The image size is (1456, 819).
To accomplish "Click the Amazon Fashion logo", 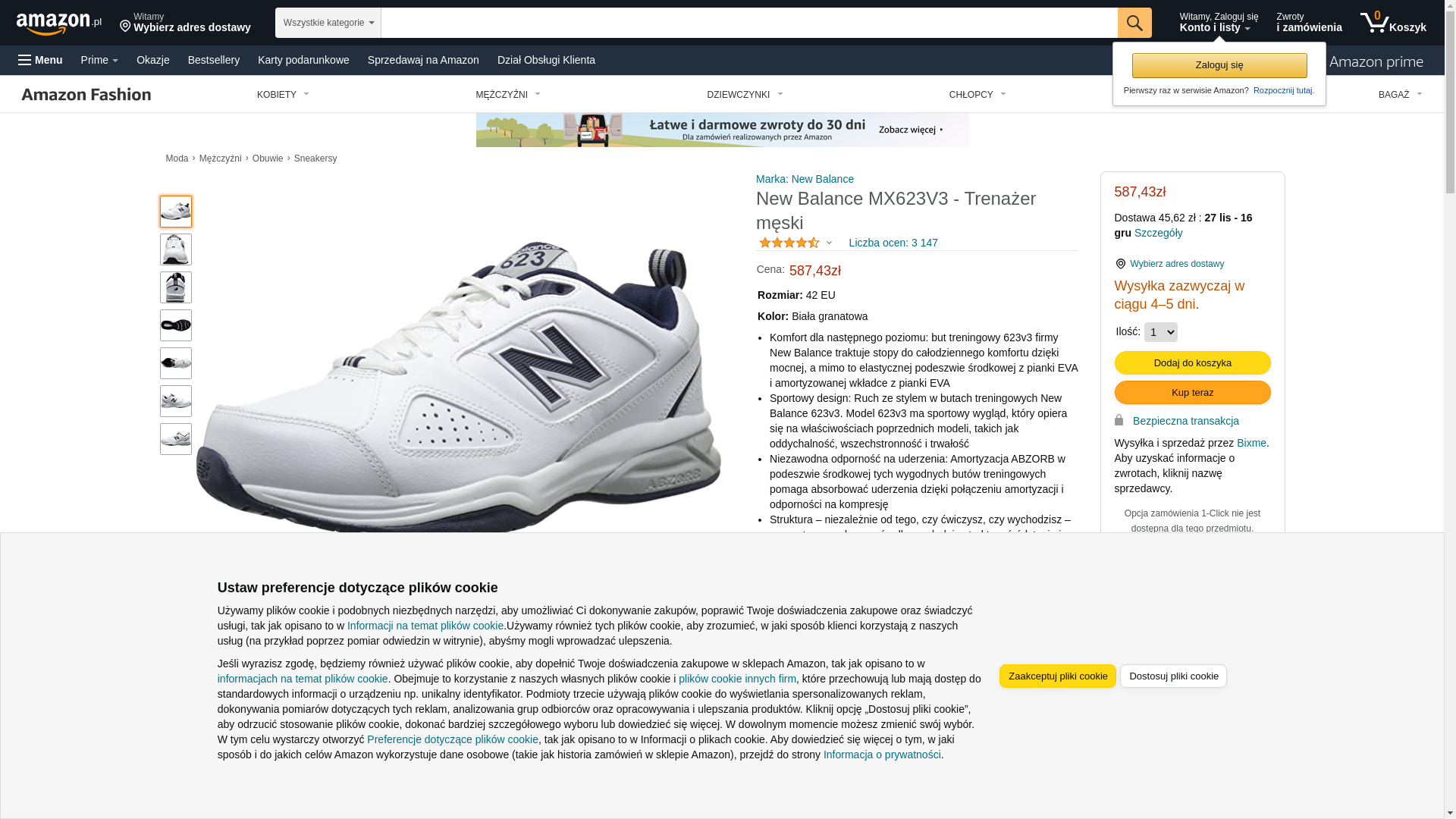I will click(86, 94).
